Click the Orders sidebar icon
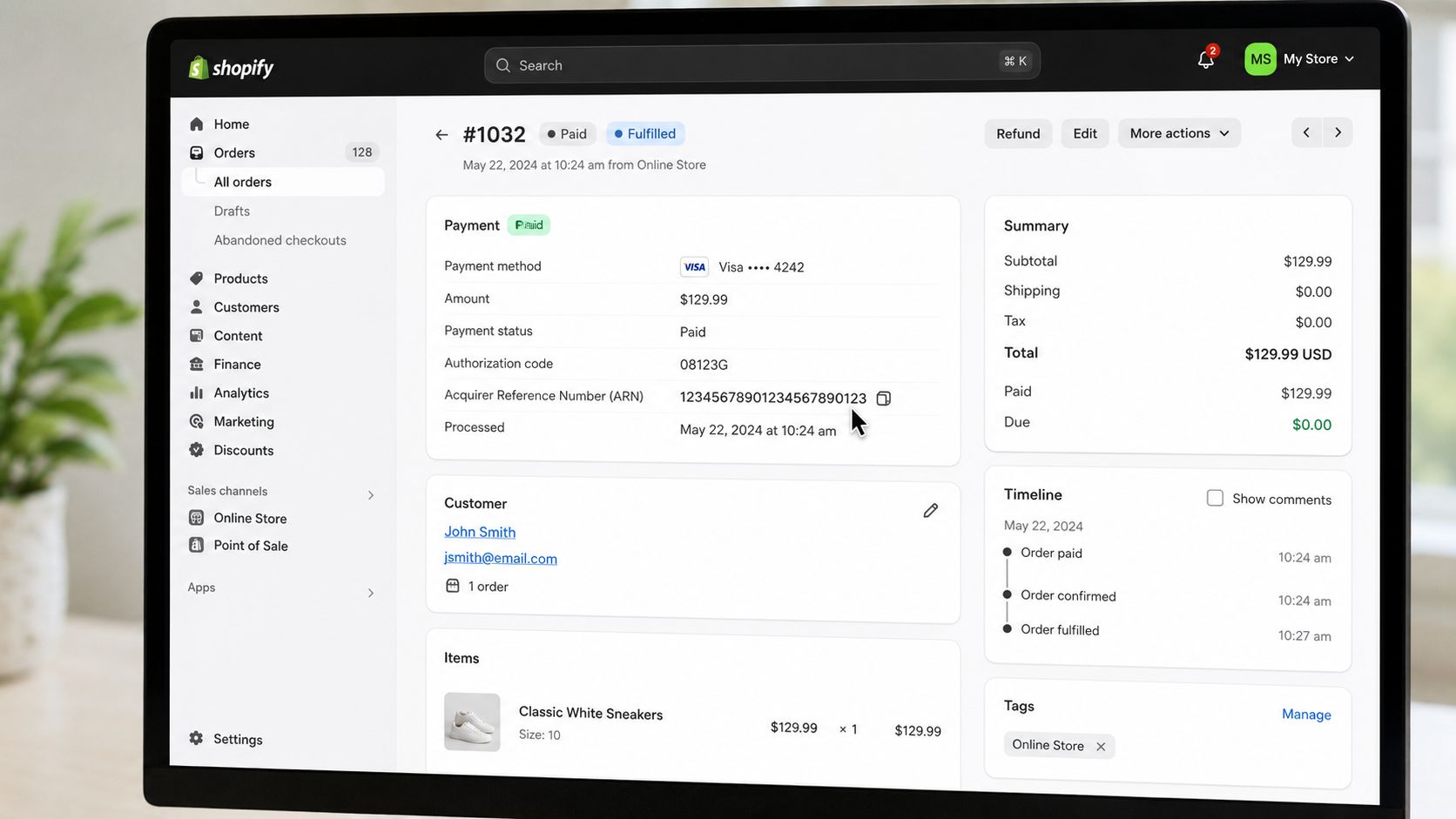This screenshot has height=819, width=1456. click(x=197, y=152)
